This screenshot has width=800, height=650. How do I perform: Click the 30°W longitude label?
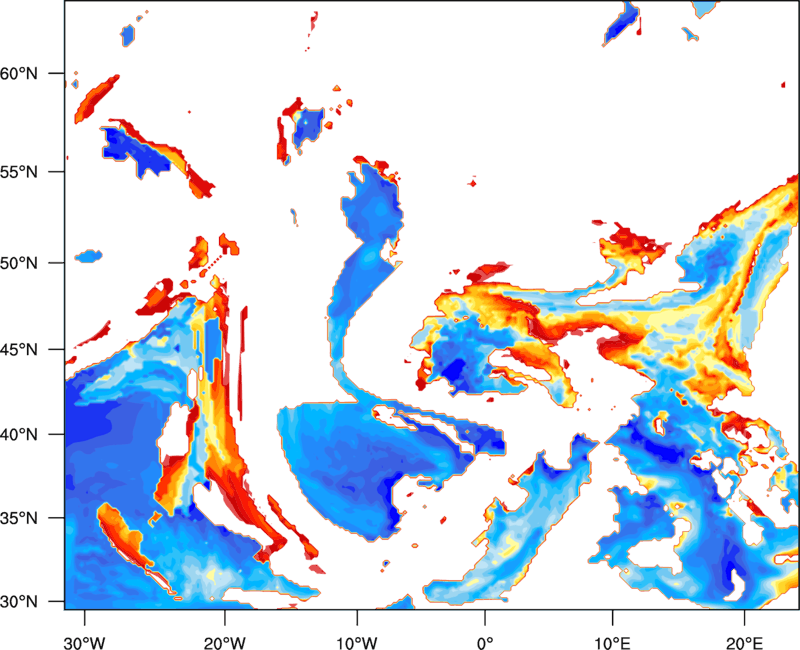pyautogui.click(x=85, y=643)
